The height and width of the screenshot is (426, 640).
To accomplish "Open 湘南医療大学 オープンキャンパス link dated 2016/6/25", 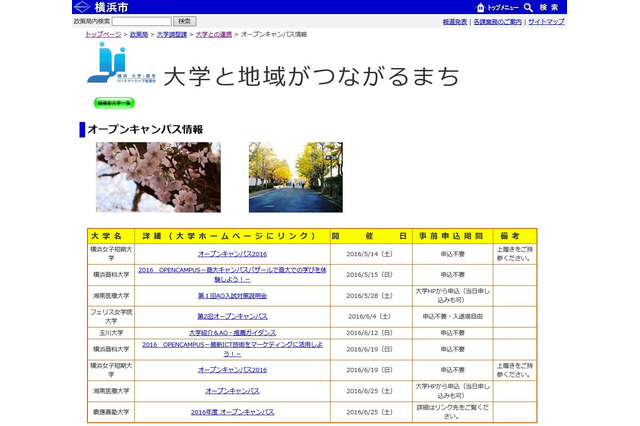I will (232, 391).
